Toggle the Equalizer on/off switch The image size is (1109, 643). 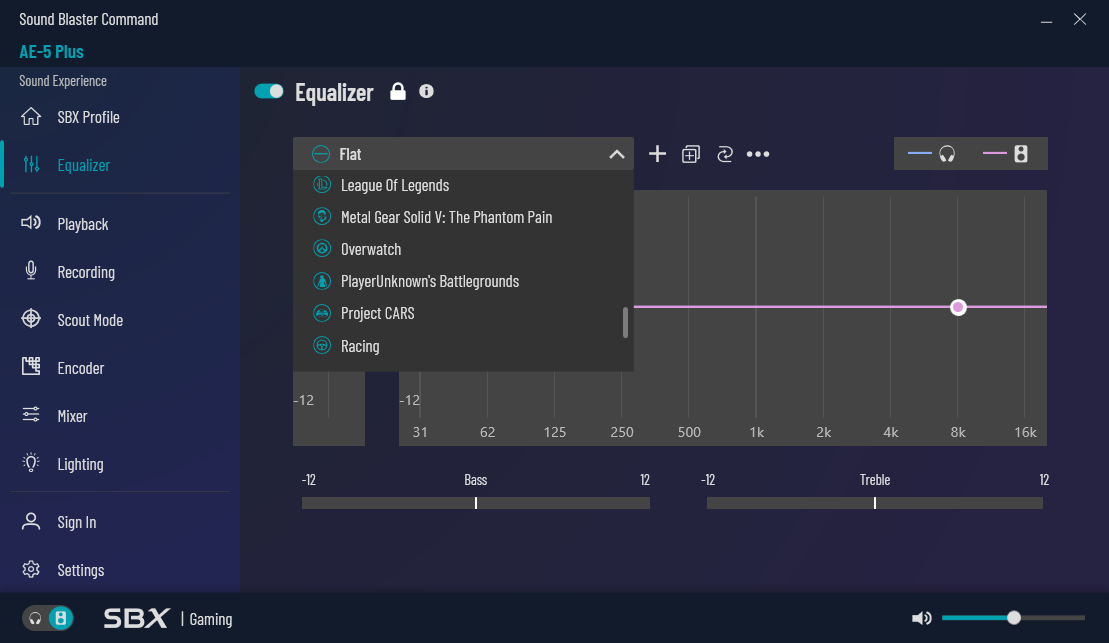point(269,91)
